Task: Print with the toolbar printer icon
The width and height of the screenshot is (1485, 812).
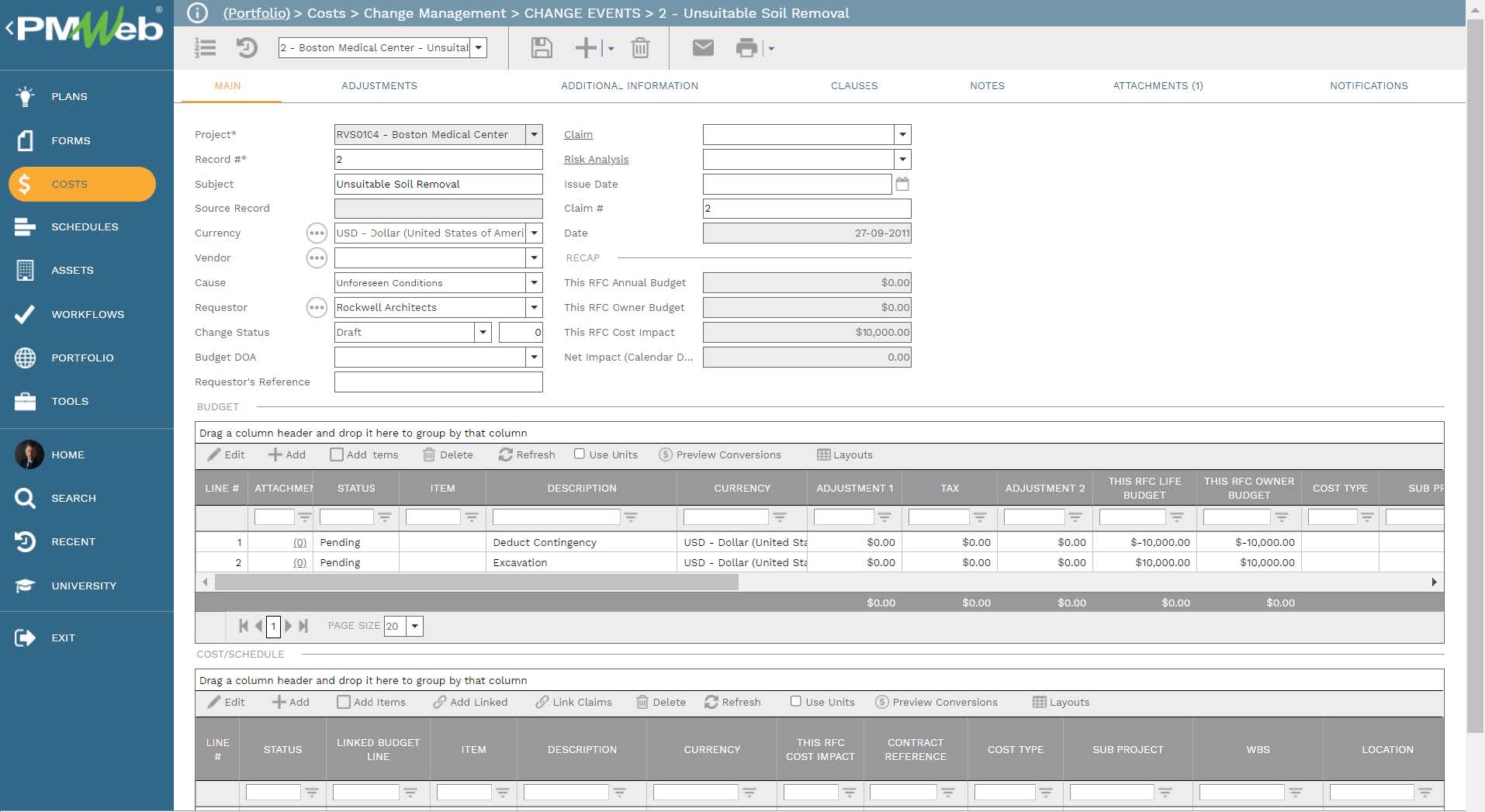Action: 746,48
